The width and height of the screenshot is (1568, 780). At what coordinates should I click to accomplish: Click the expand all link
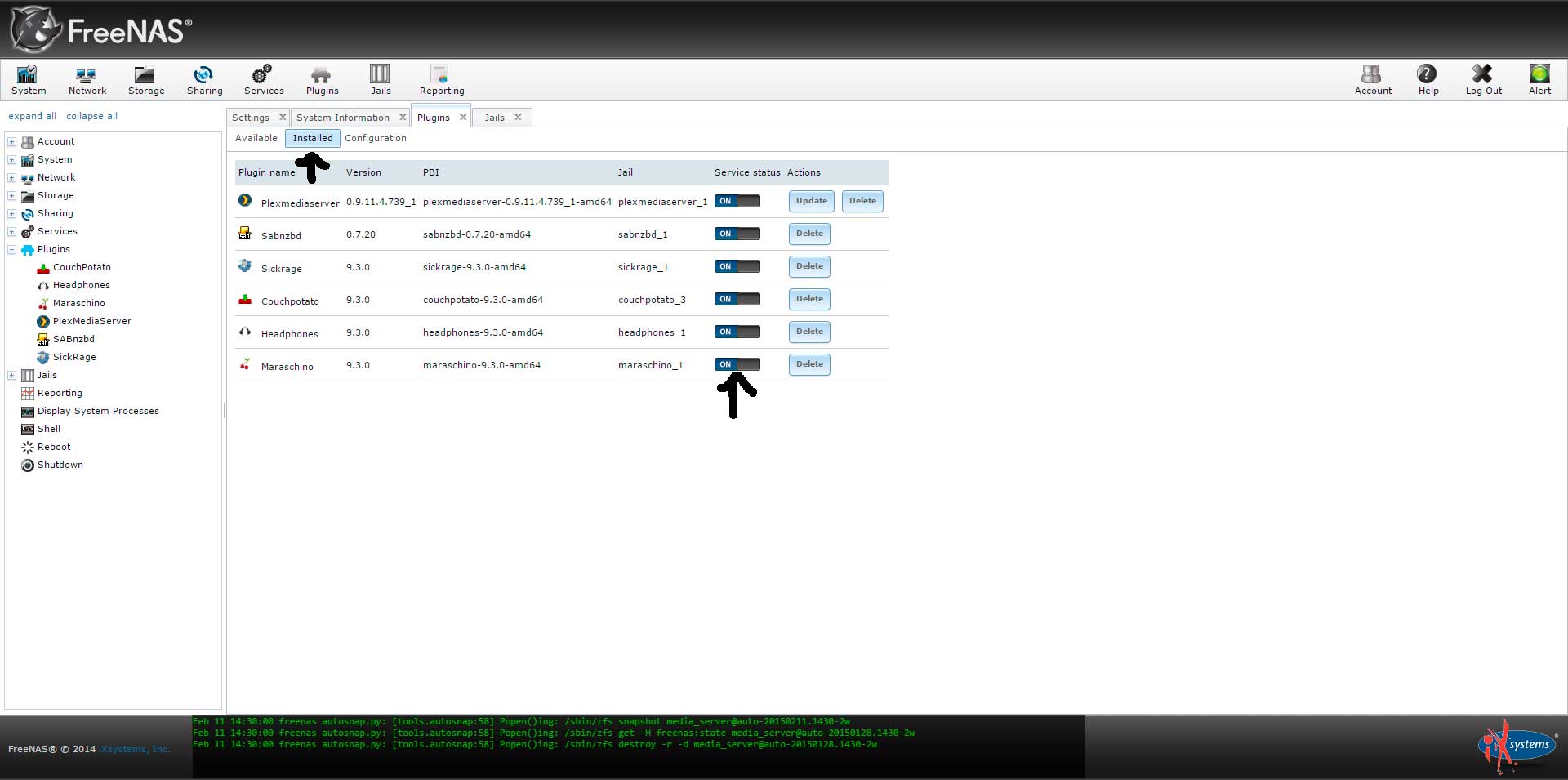point(33,116)
